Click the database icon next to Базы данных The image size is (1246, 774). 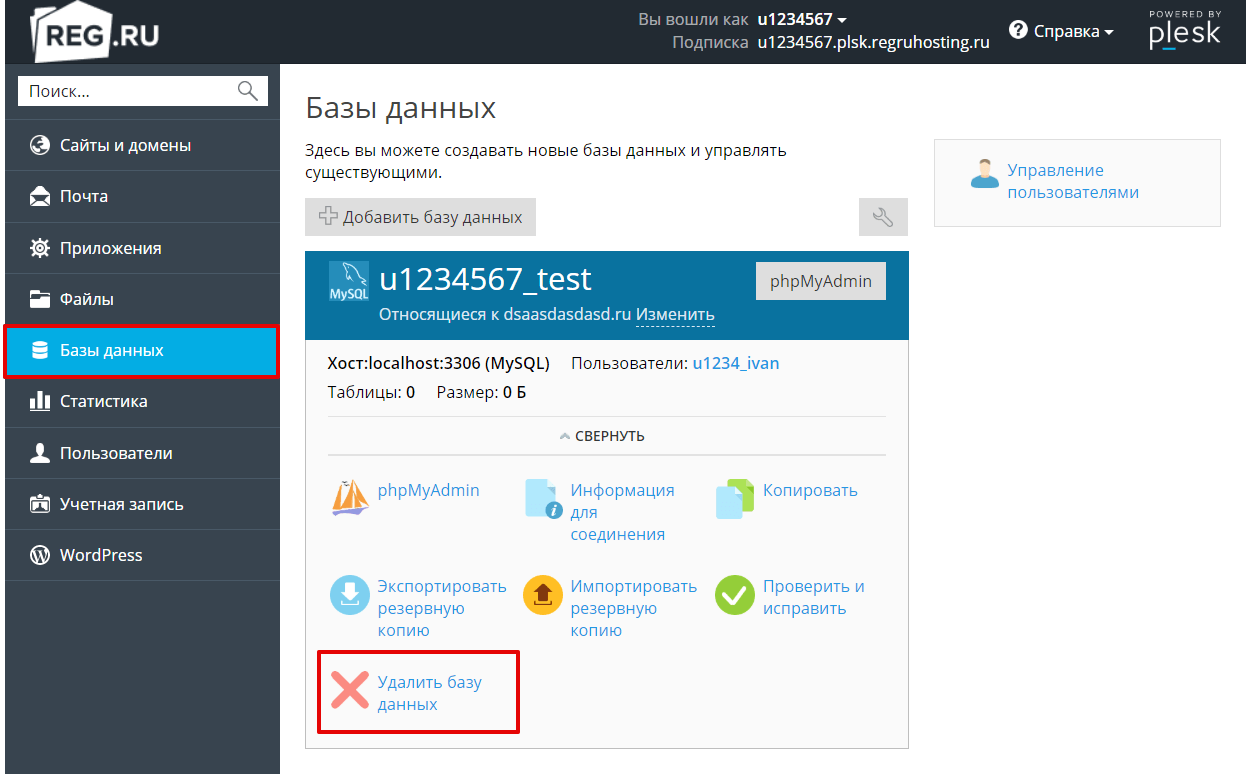pyautogui.click(x=40, y=350)
